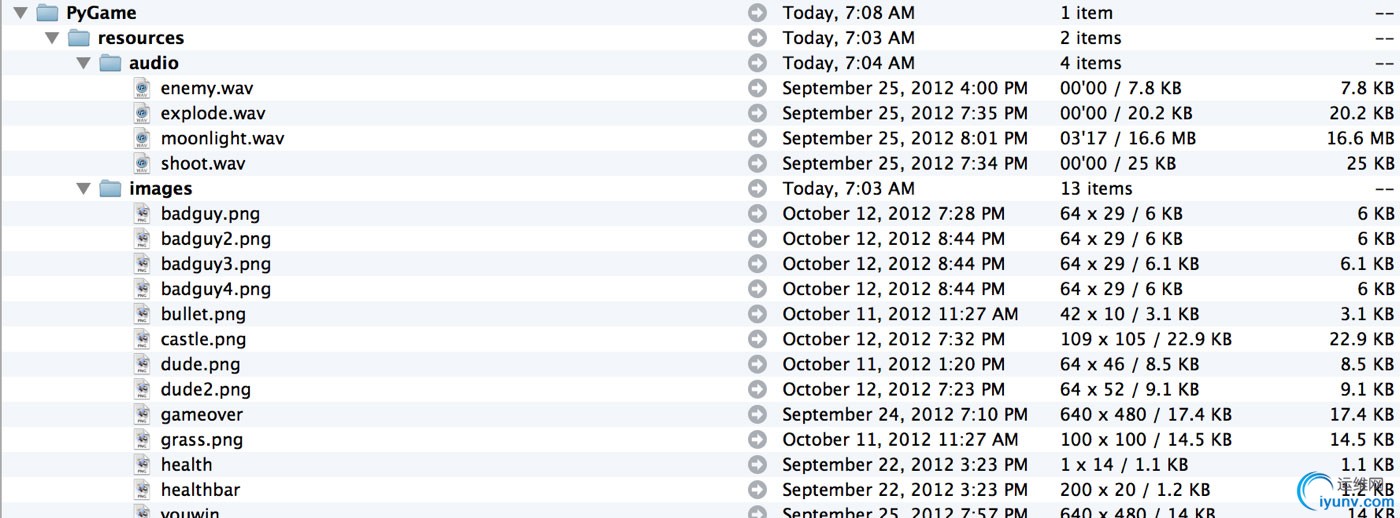This screenshot has height=518, width=1400.
Task: Click the arrow button beside dude.png
Action: [757, 364]
